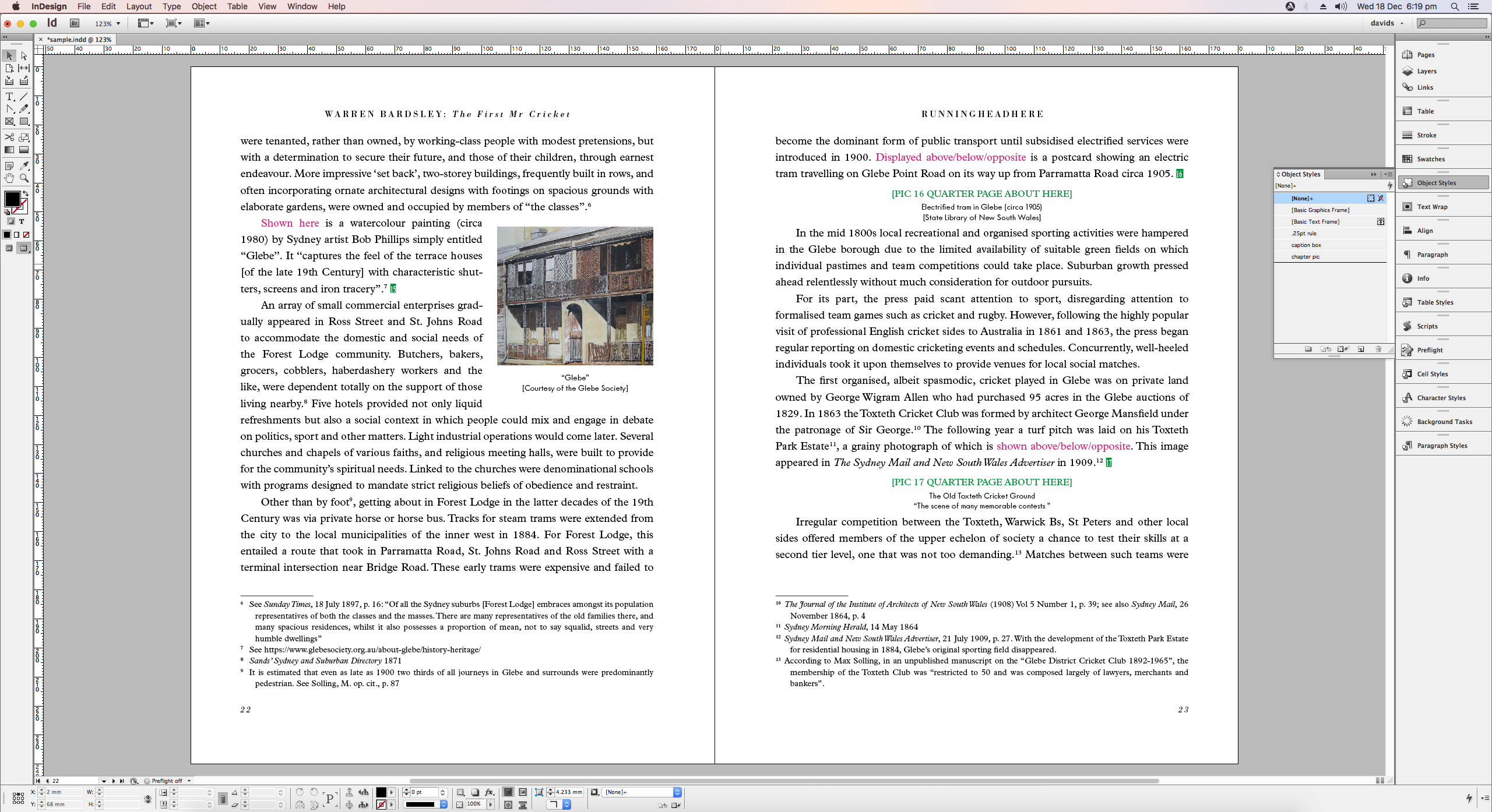Open the zoom level 123% dropdown
The width and height of the screenshot is (1492, 812).
tap(118, 24)
